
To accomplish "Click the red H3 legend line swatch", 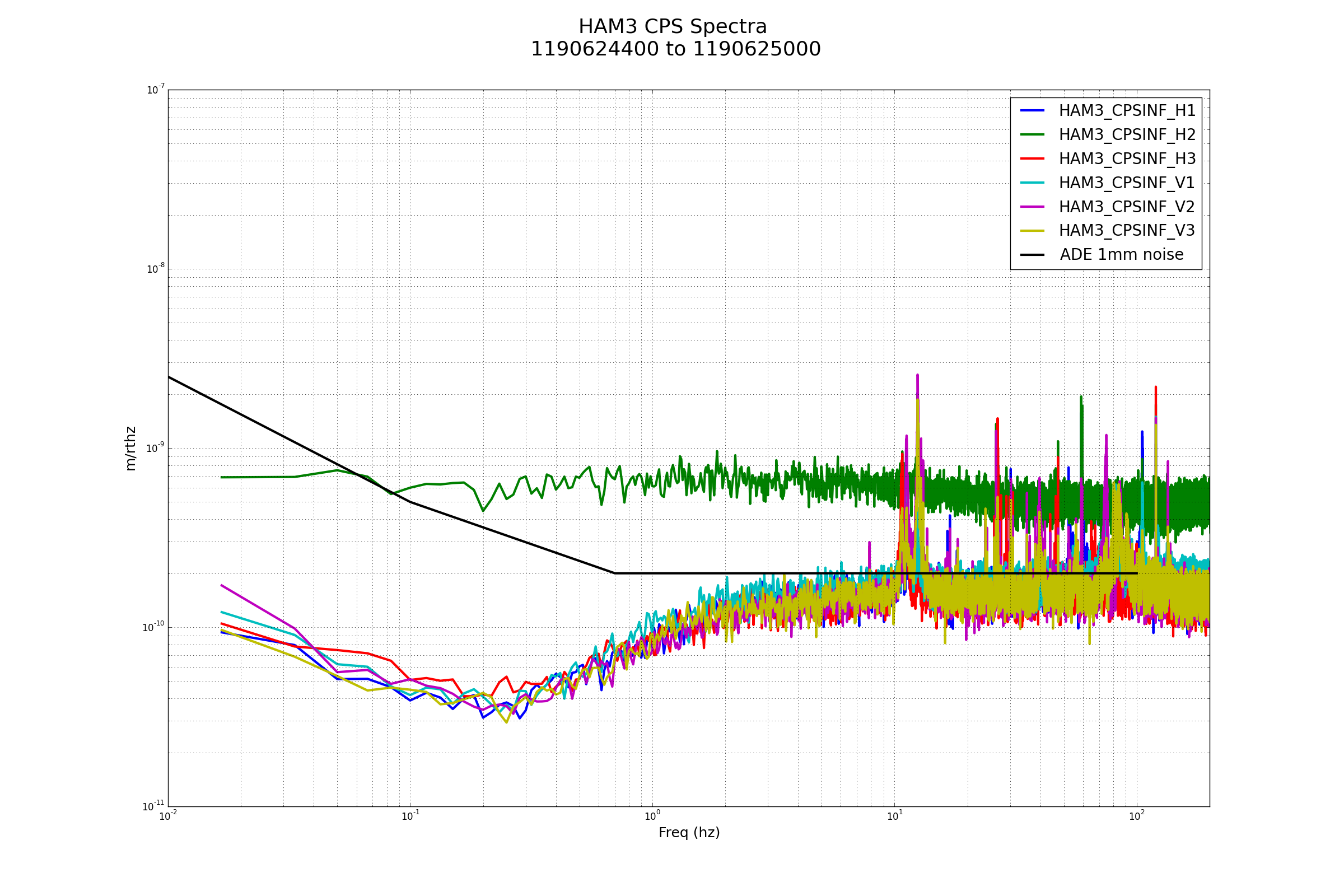I will coord(1033,158).
